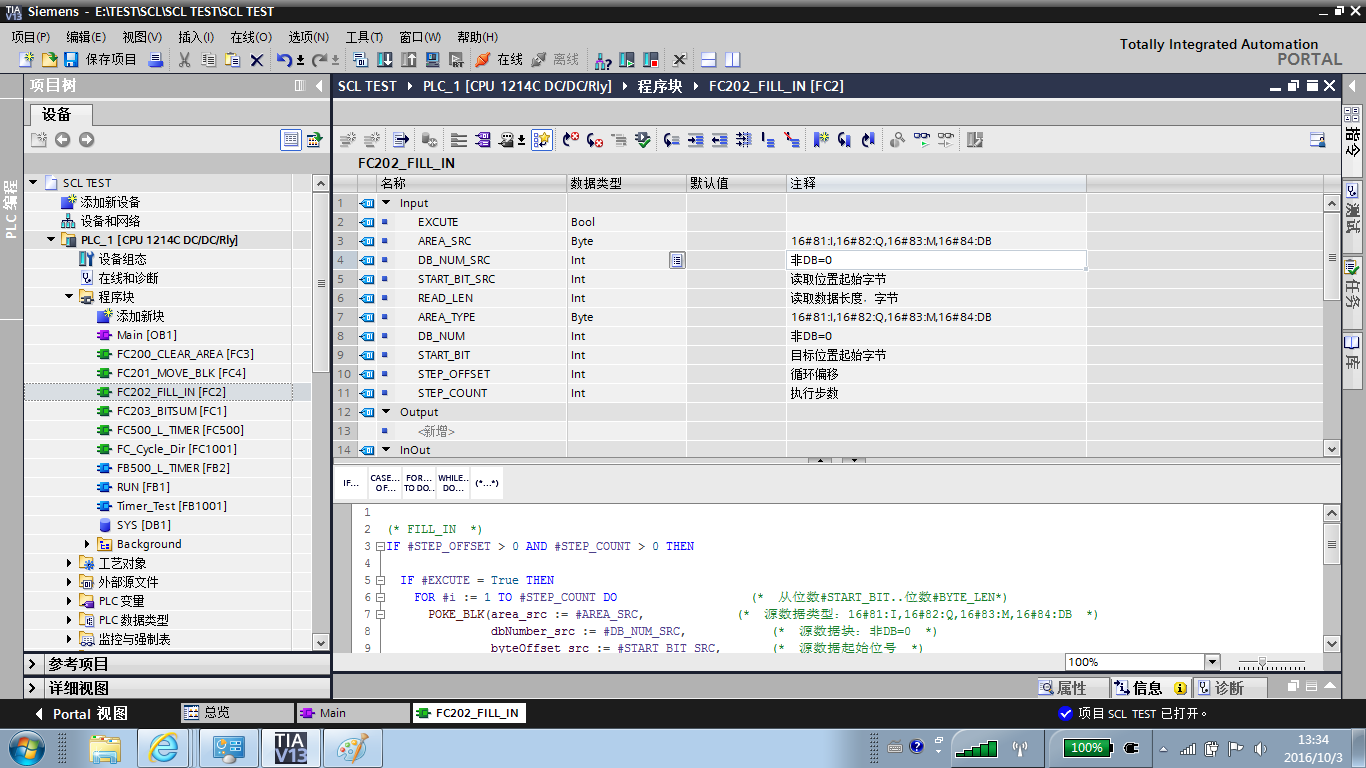Collapse the code fold at line 3
1366x768 pixels.
pos(379,547)
